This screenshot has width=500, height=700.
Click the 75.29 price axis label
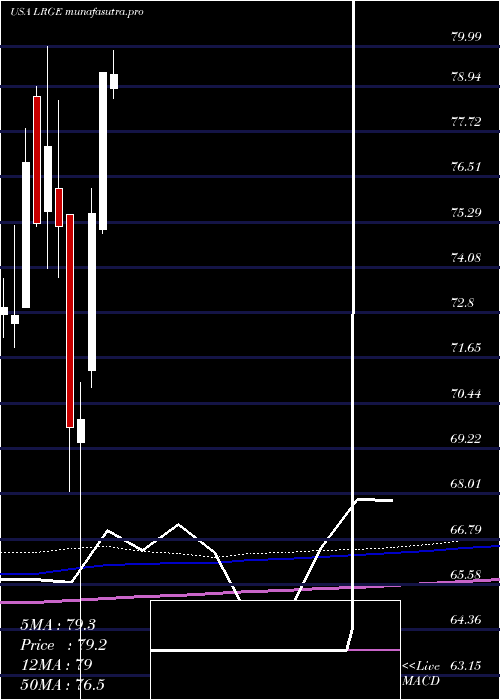pyautogui.click(x=466, y=212)
